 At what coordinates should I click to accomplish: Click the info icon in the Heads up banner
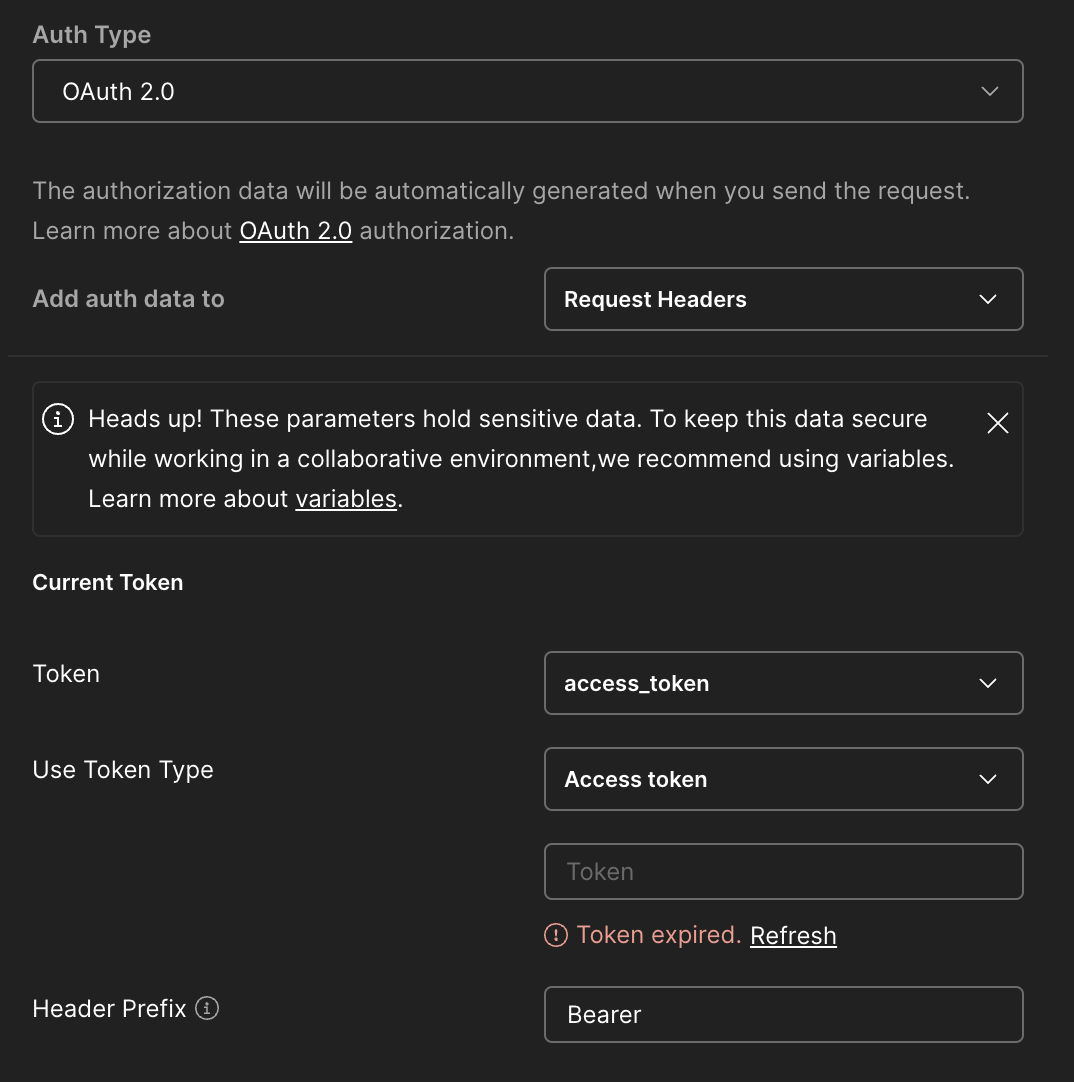pyautogui.click(x=58, y=419)
